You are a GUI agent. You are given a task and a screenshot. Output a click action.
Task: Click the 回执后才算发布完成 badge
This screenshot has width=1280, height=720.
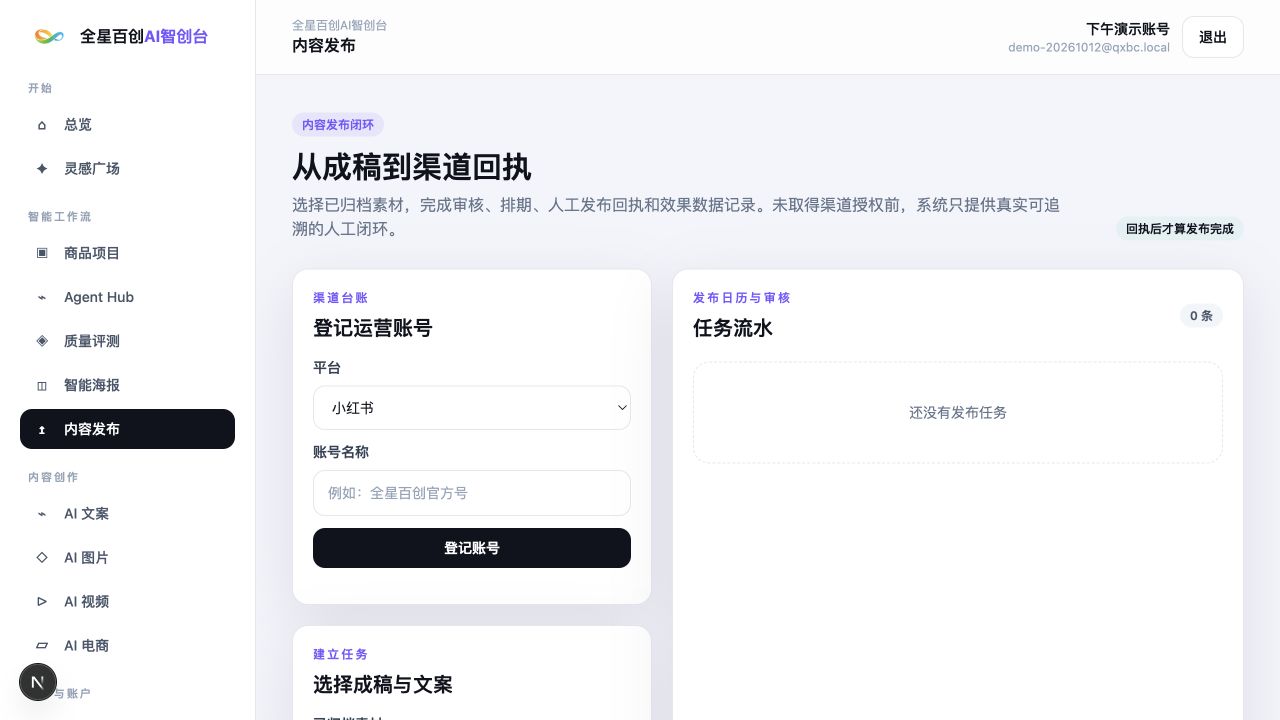(1180, 229)
